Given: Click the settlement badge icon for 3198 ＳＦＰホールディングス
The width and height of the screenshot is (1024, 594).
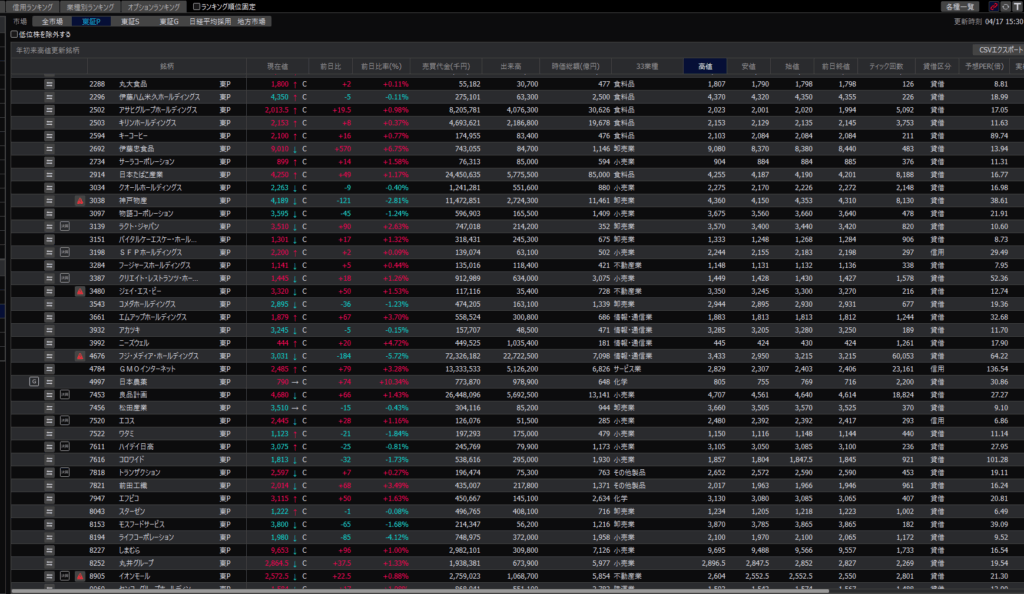Looking at the screenshot, I should pos(65,253).
